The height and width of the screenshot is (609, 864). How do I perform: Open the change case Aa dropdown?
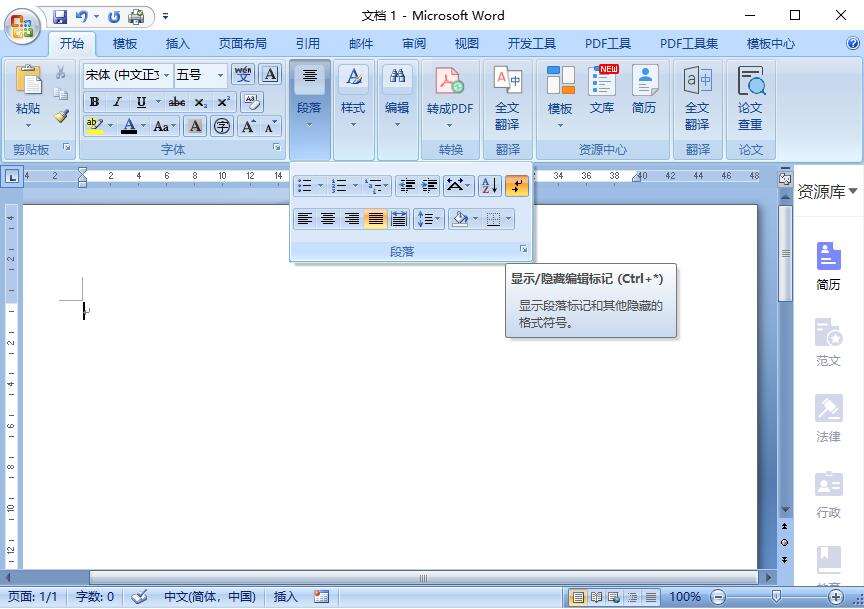[x=164, y=126]
